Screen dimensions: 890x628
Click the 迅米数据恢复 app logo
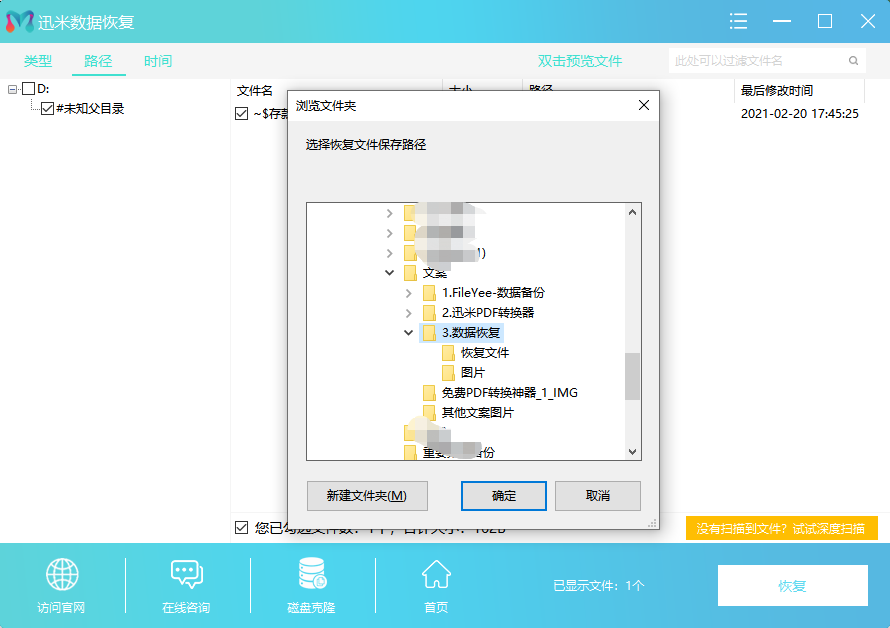[22, 20]
